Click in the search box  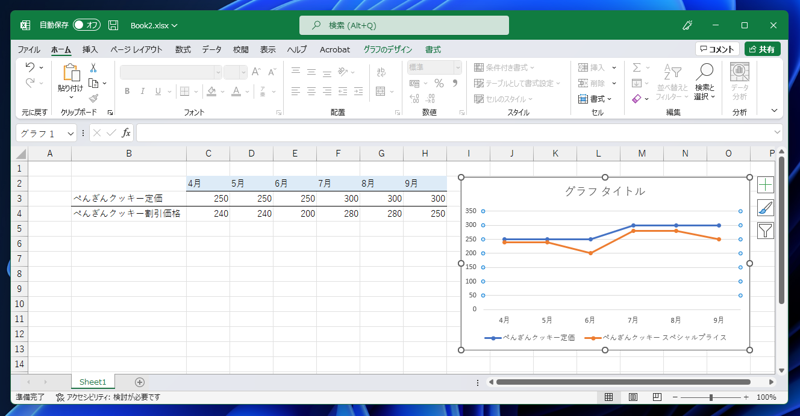[404, 26]
